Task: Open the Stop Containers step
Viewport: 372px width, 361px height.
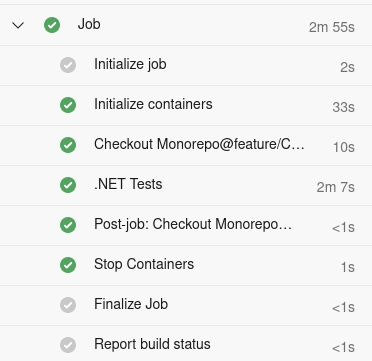Action: [x=186, y=265]
